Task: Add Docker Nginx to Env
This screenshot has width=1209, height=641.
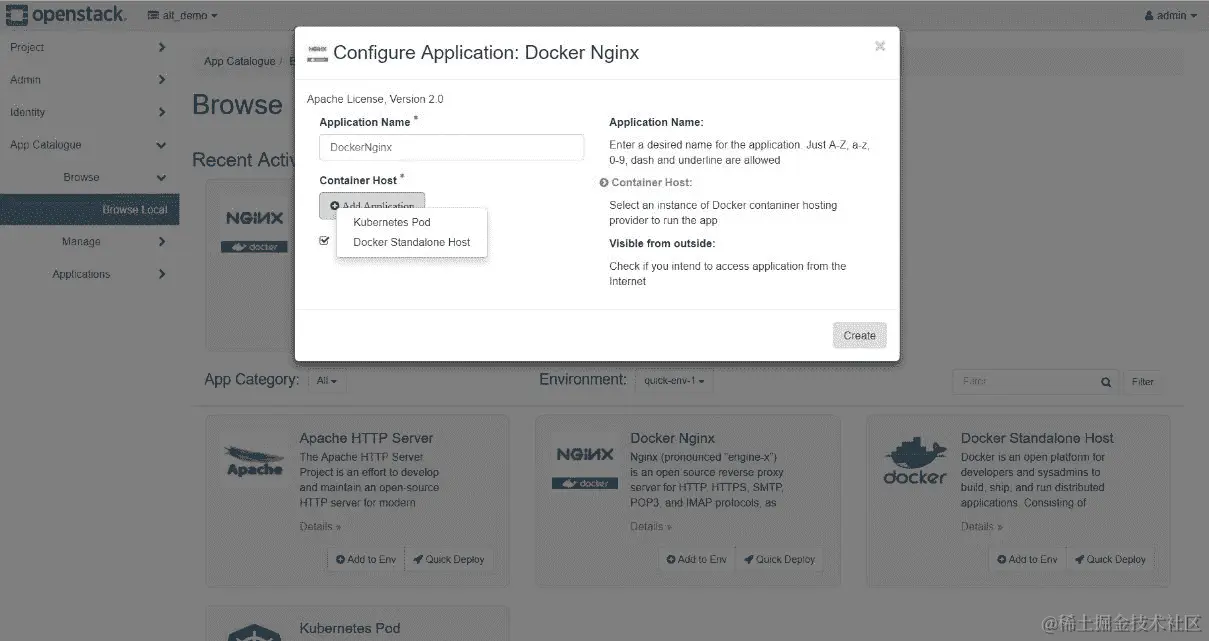Action: pos(697,559)
